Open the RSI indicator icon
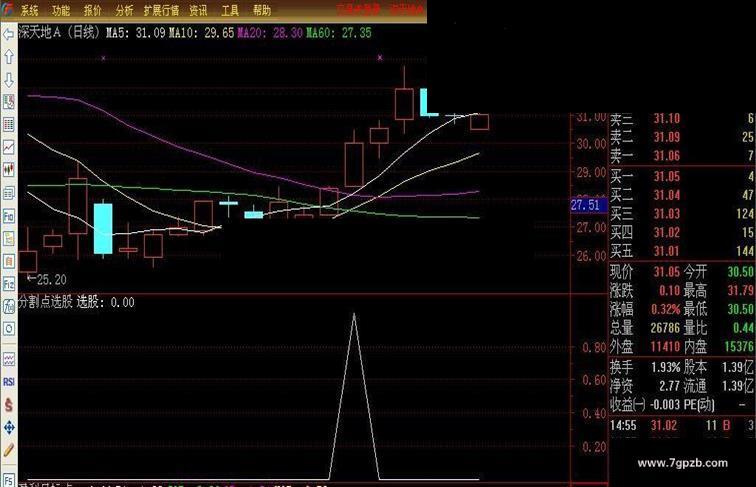 pos(9,382)
